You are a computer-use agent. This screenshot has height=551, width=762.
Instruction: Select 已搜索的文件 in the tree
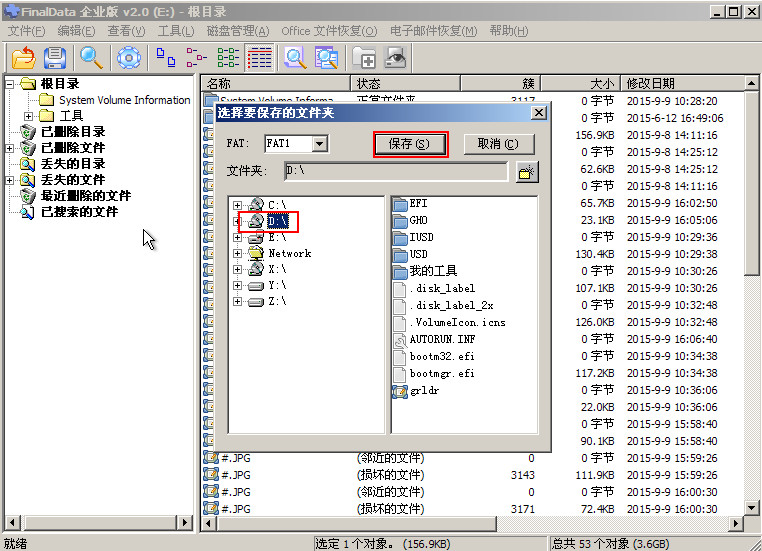coord(79,212)
